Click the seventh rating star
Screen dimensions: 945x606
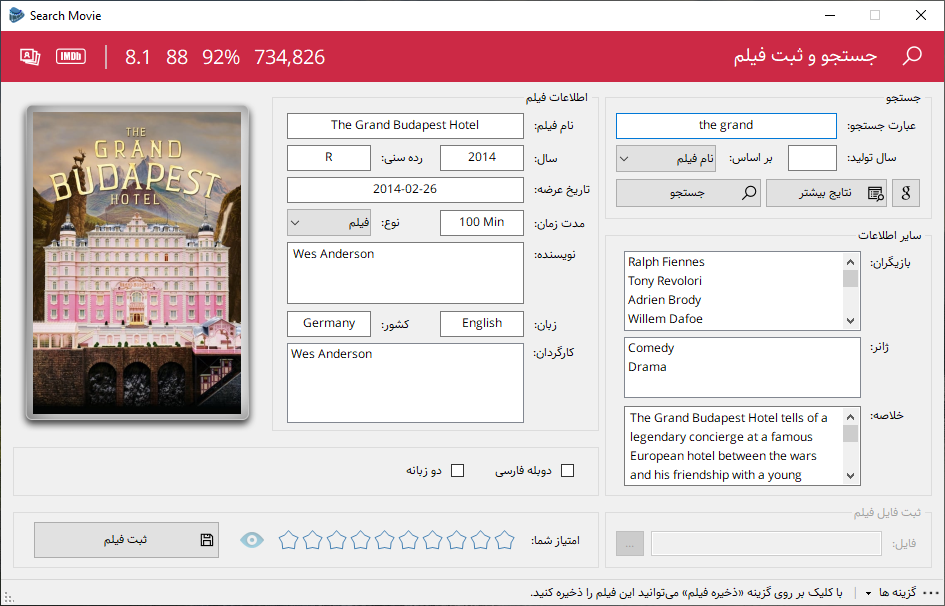(x=433, y=540)
